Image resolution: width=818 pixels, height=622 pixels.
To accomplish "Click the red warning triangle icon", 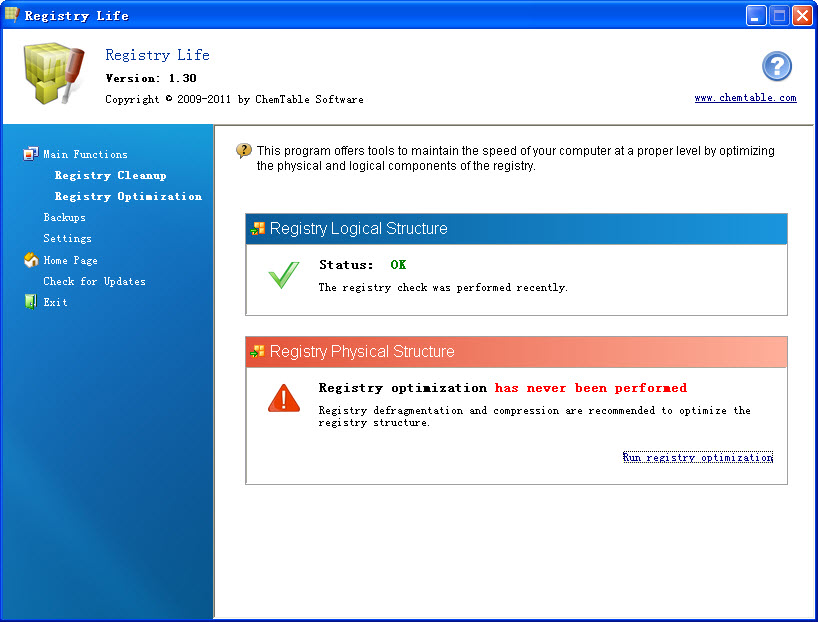I will click(x=284, y=398).
